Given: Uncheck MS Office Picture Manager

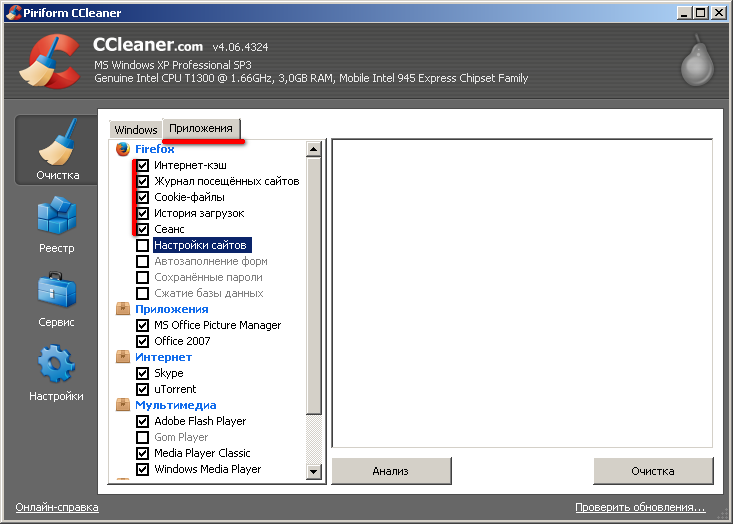Looking at the screenshot, I should point(143,325).
